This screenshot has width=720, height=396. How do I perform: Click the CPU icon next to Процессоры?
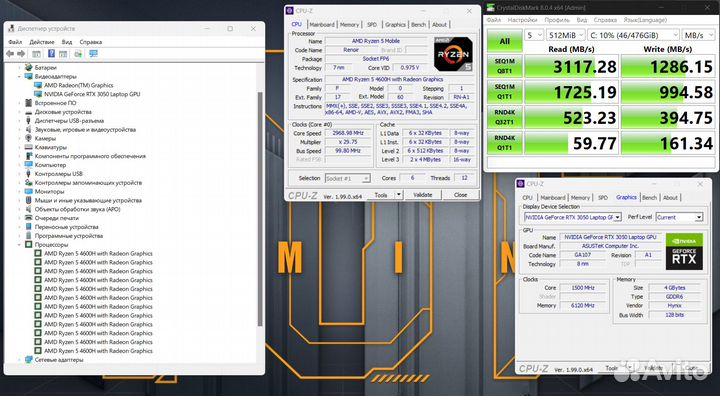coord(28,245)
